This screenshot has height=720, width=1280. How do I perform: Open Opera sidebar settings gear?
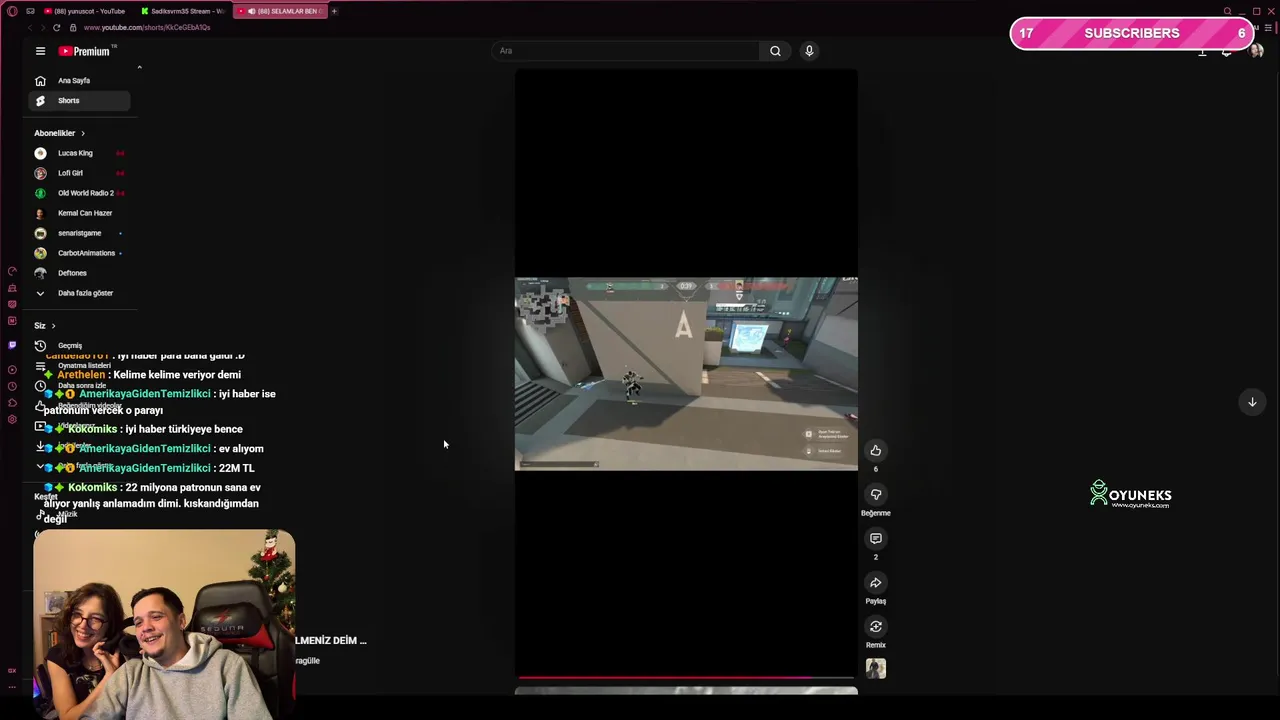click(x=12, y=419)
